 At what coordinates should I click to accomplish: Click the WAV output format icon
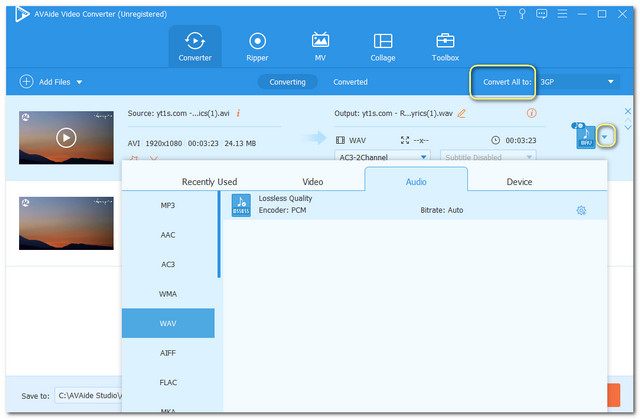pos(585,136)
